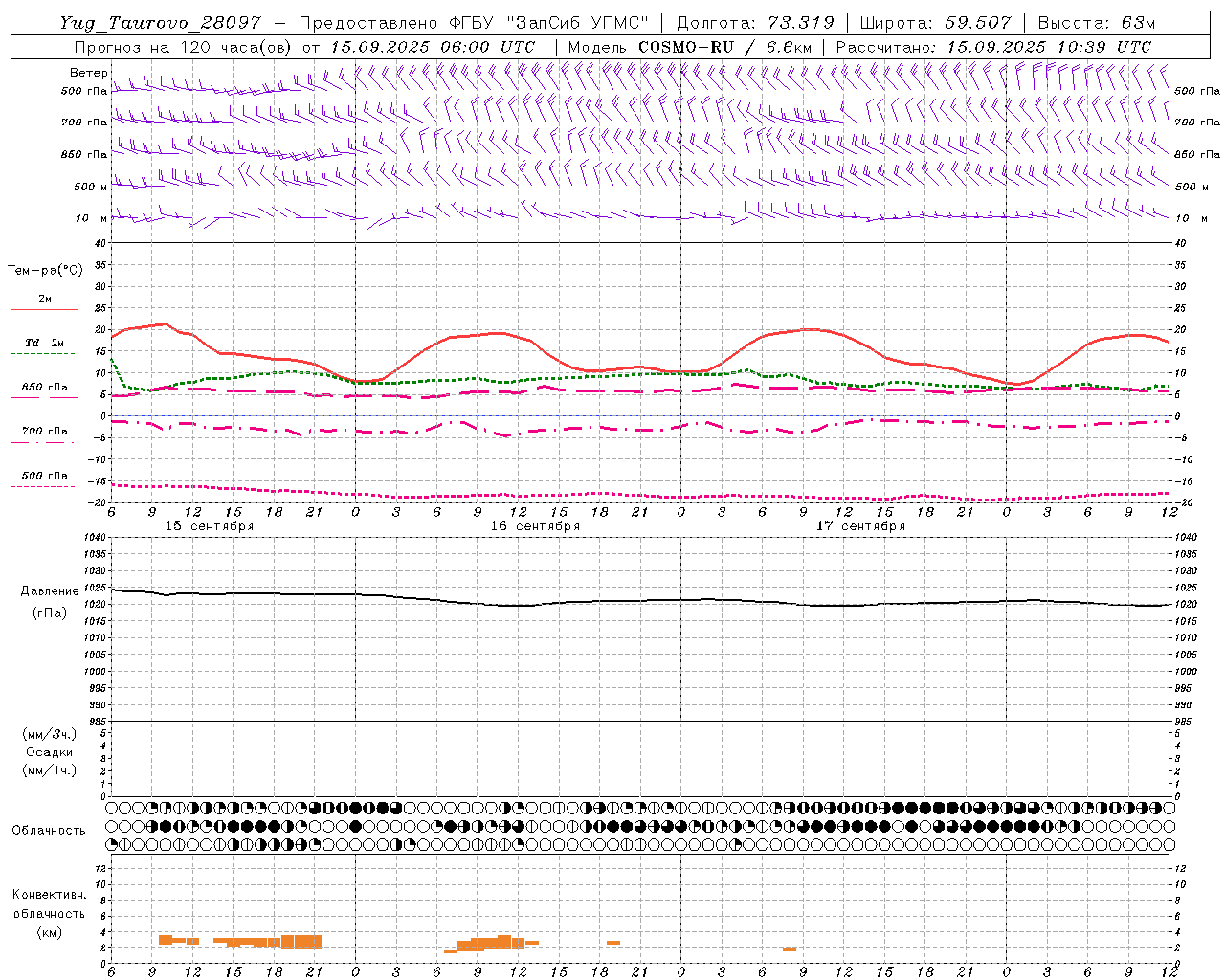Click the Давление panel label
Viewport: 1225px width, 980px height.
[x=50, y=591]
